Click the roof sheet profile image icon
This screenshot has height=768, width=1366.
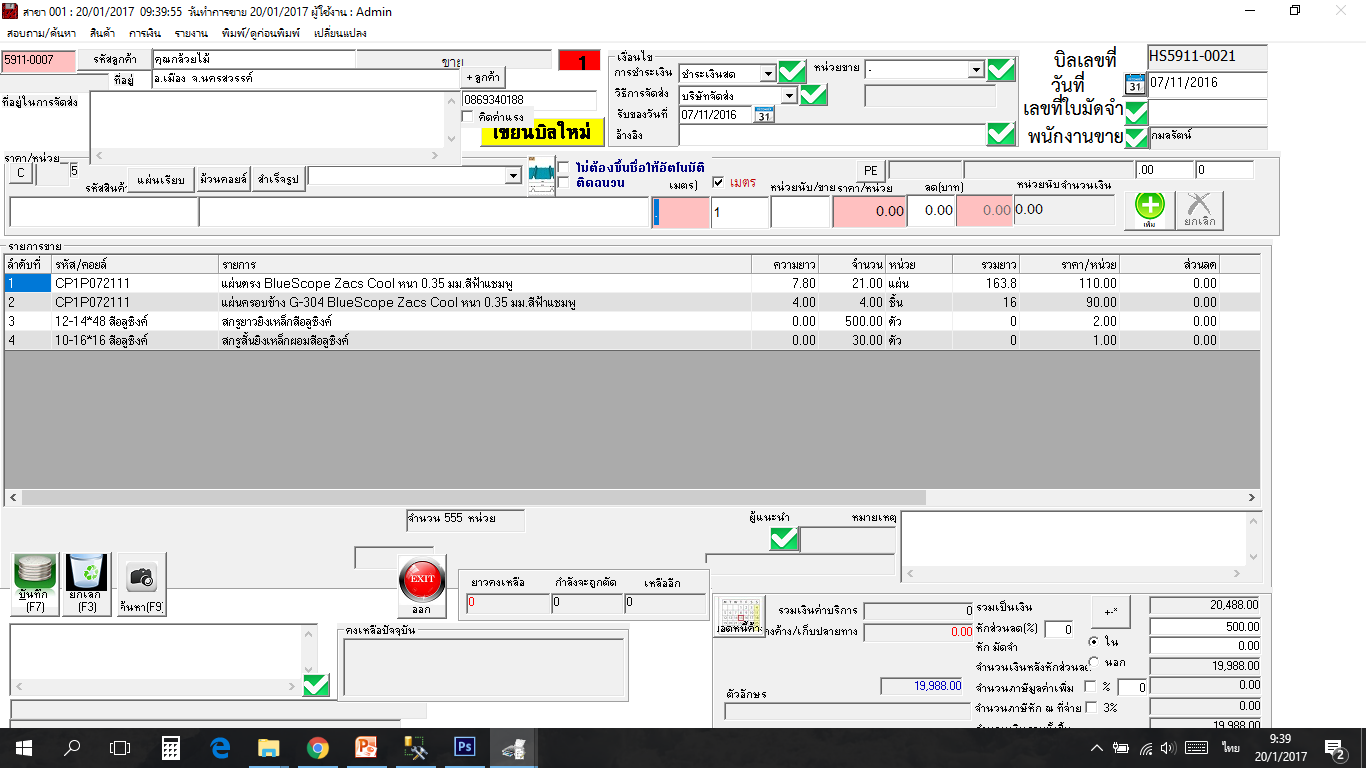tap(541, 175)
